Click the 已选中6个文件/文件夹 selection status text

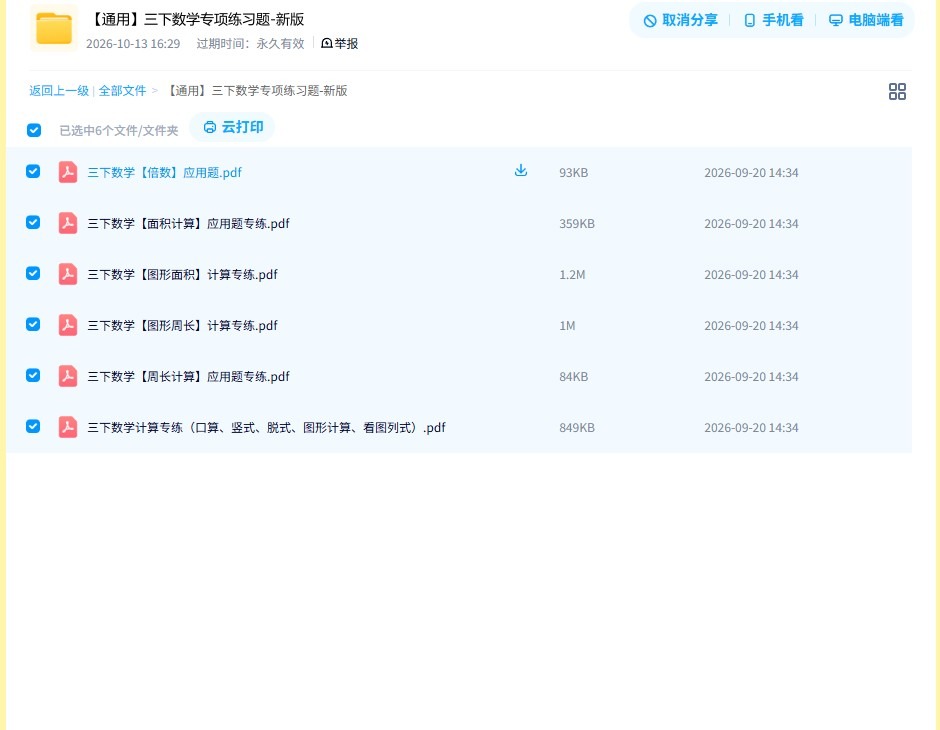119,131
